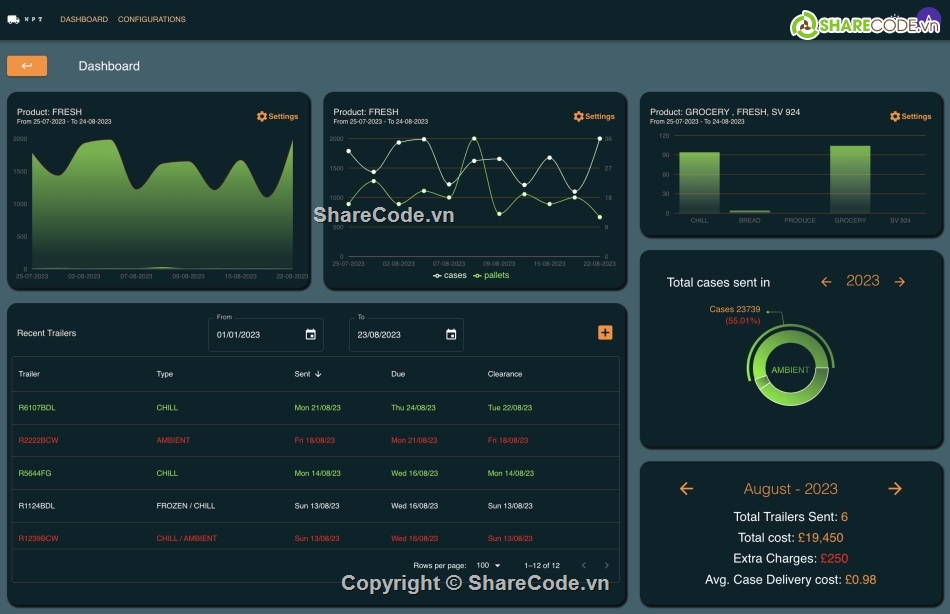Open the rows per page dropdown
950x614 pixels.
click(x=489, y=566)
